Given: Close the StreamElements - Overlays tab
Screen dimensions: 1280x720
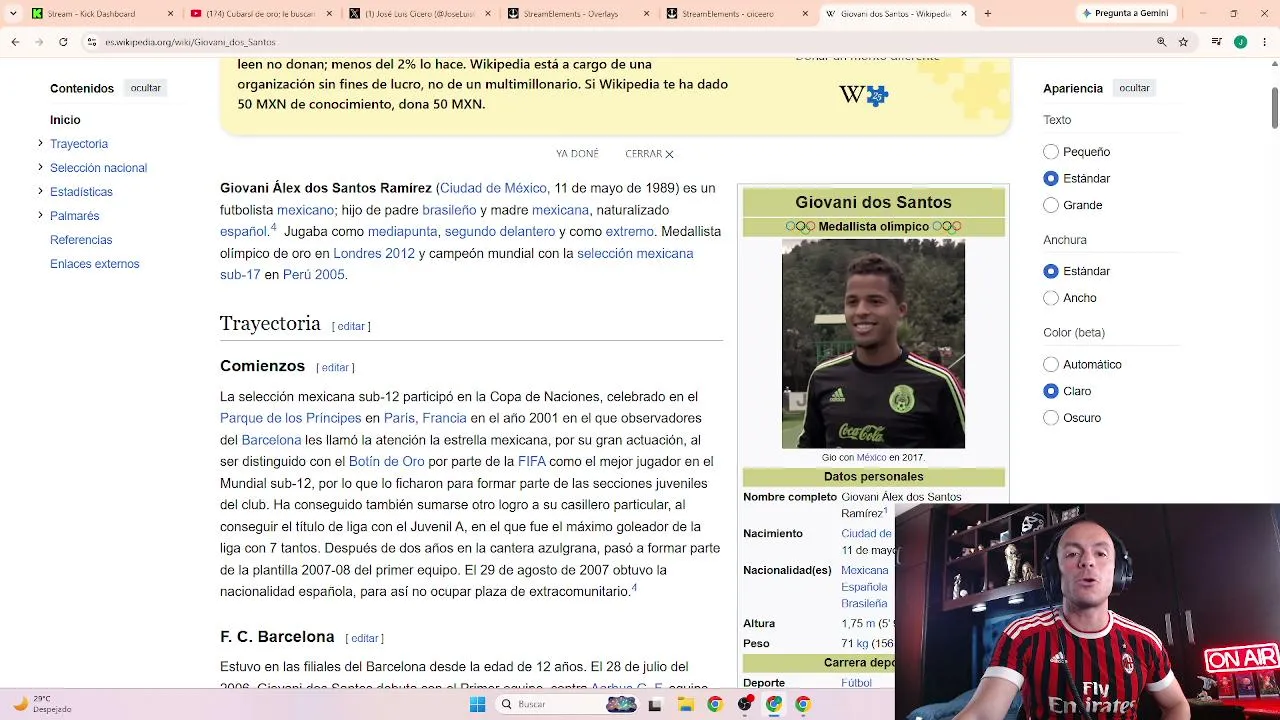Looking at the screenshot, I should click(x=647, y=14).
